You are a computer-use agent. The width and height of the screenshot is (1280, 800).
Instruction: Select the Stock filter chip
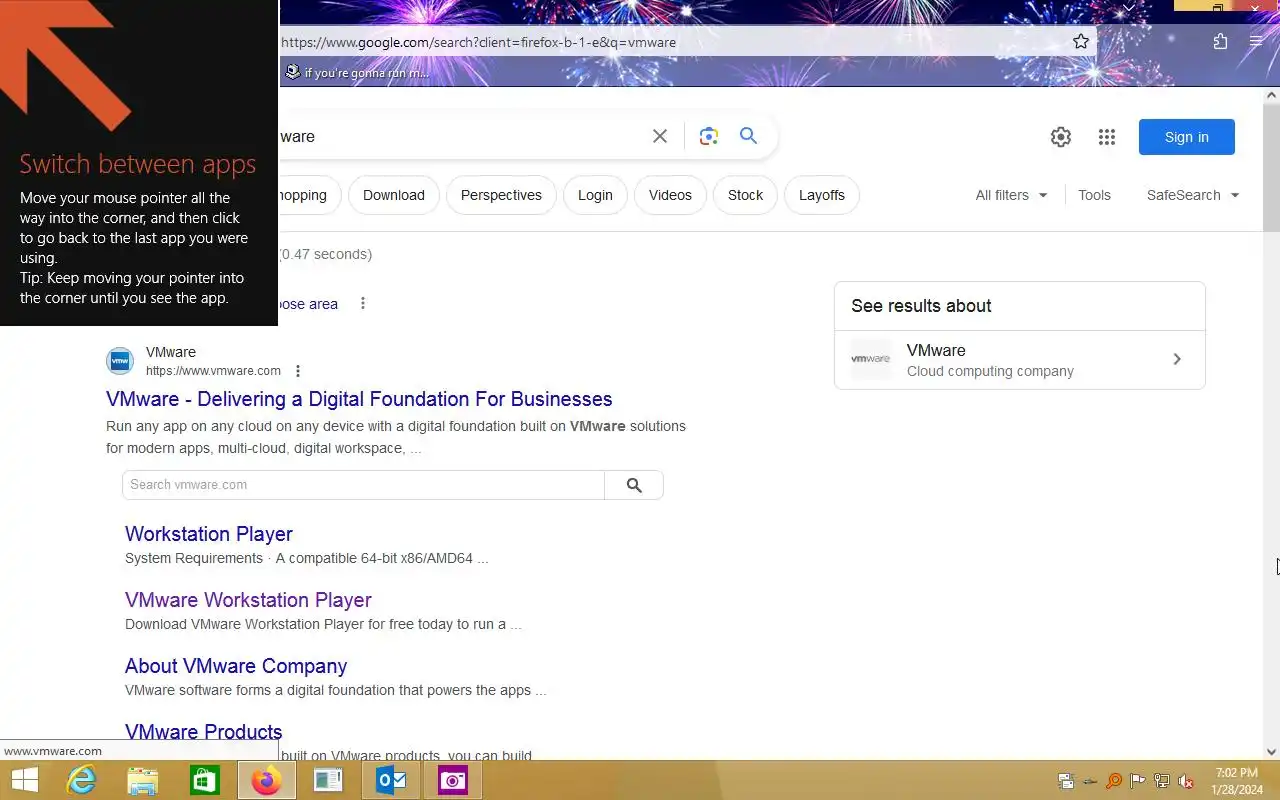coord(745,195)
